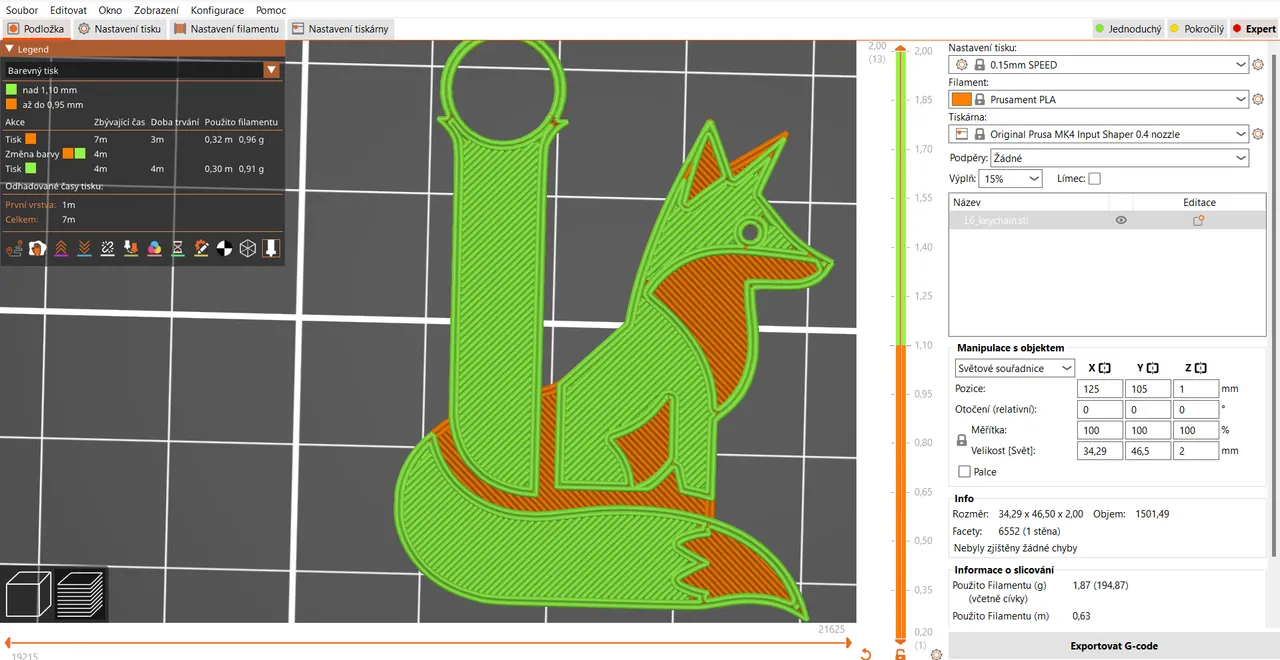Enable the Límec (brim) checkbox
The width and height of the screenshot is (1280, 660).
[x=1094, y=178]
